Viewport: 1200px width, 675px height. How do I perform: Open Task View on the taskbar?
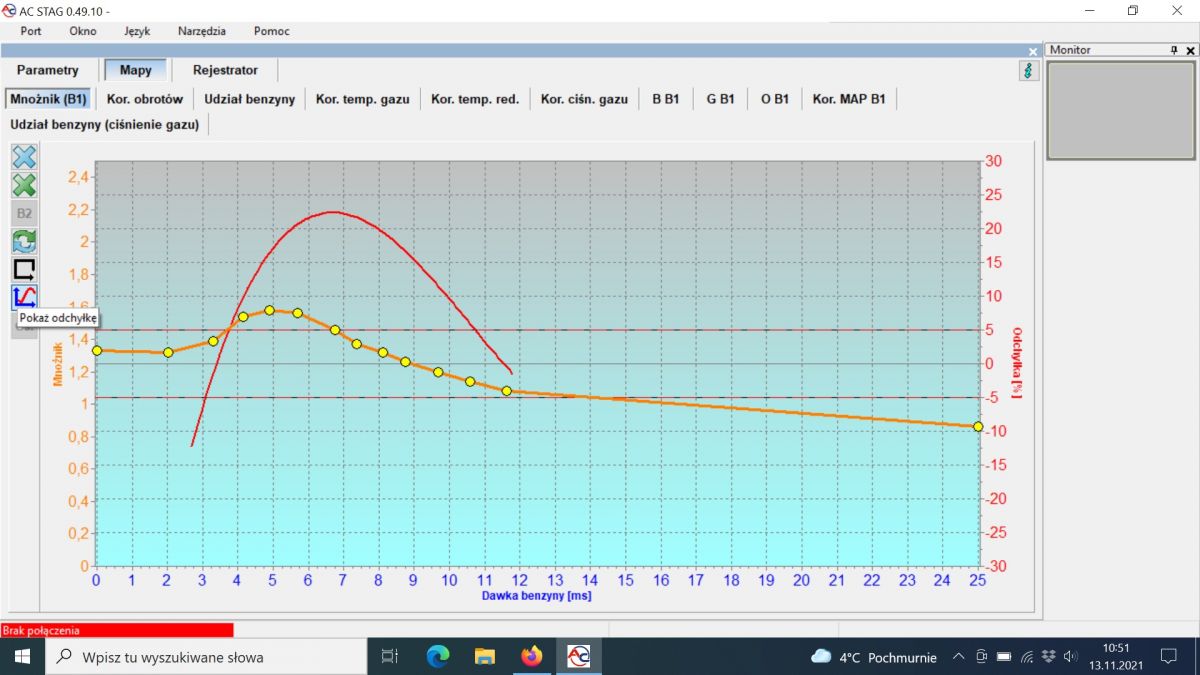coord(390,657)
